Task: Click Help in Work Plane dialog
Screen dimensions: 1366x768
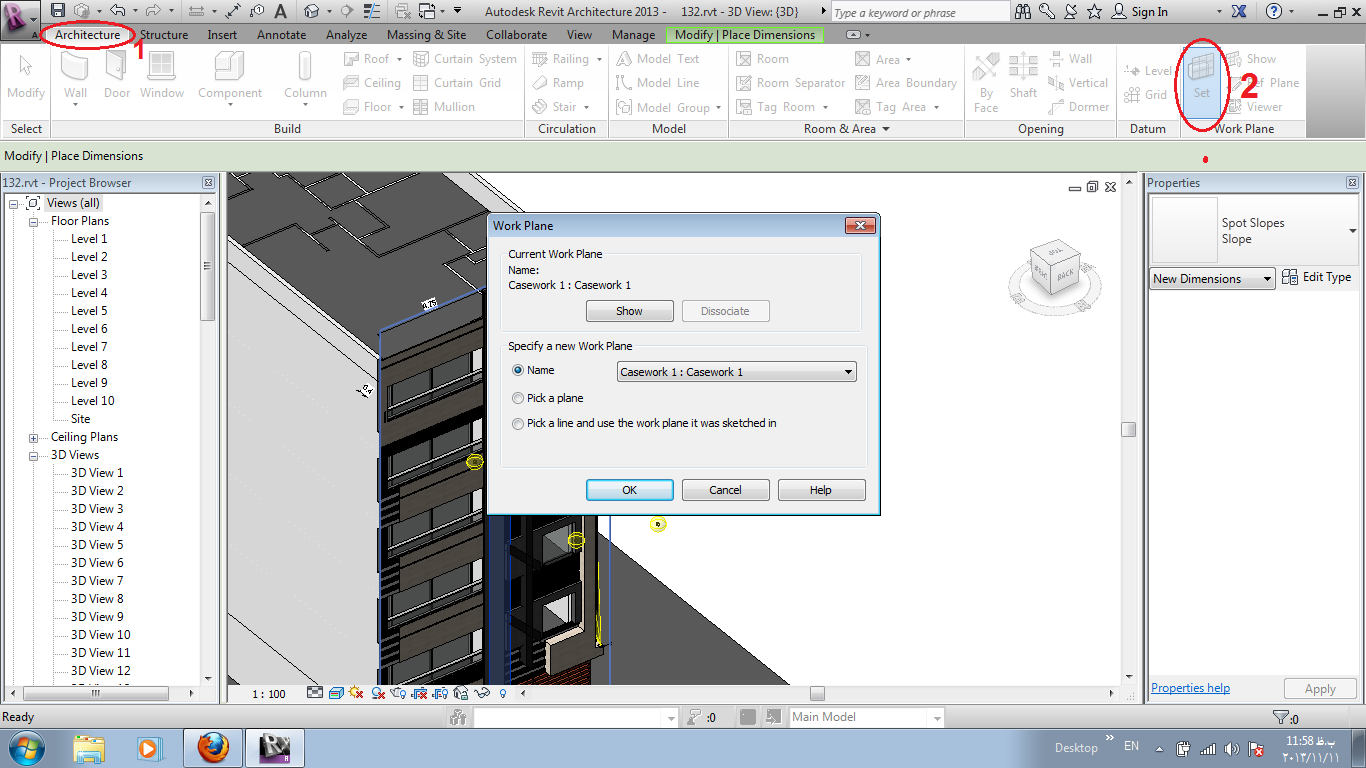Action: (x=821, y=490)
